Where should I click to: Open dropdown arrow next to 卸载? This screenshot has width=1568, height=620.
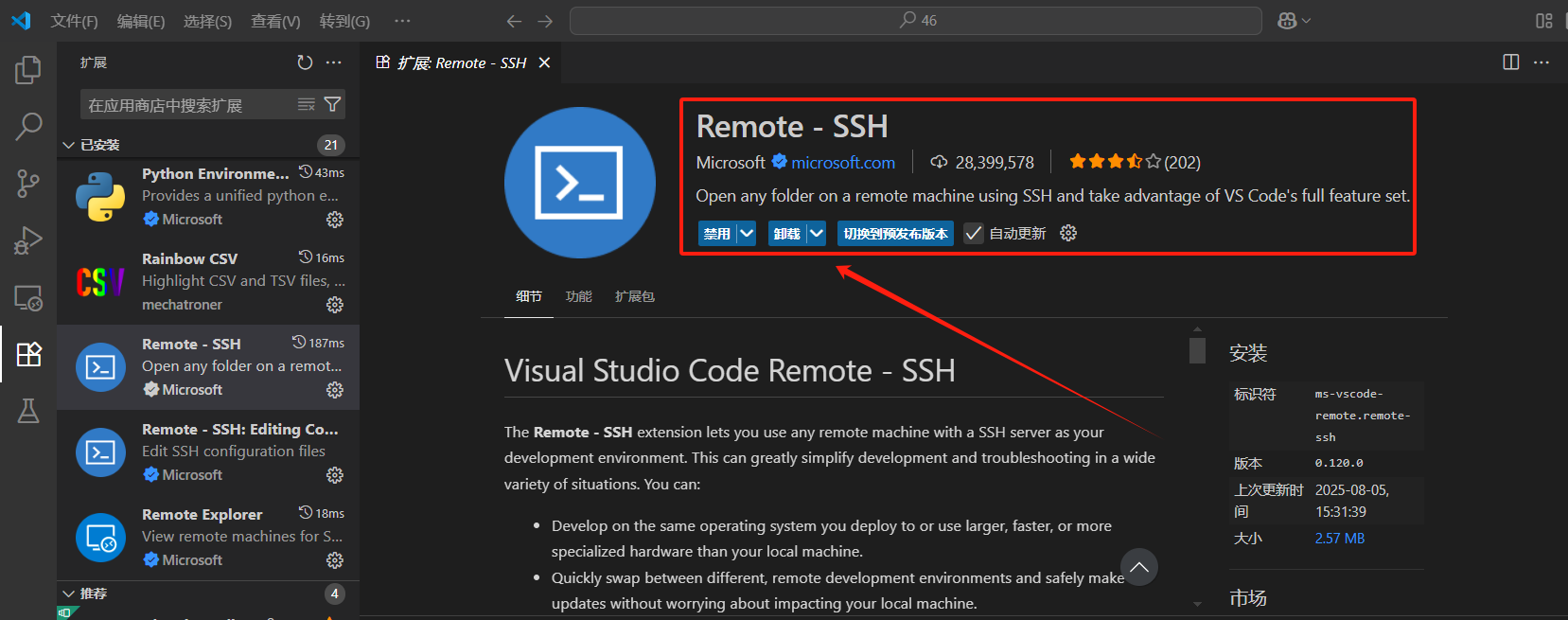coord(816,233)
